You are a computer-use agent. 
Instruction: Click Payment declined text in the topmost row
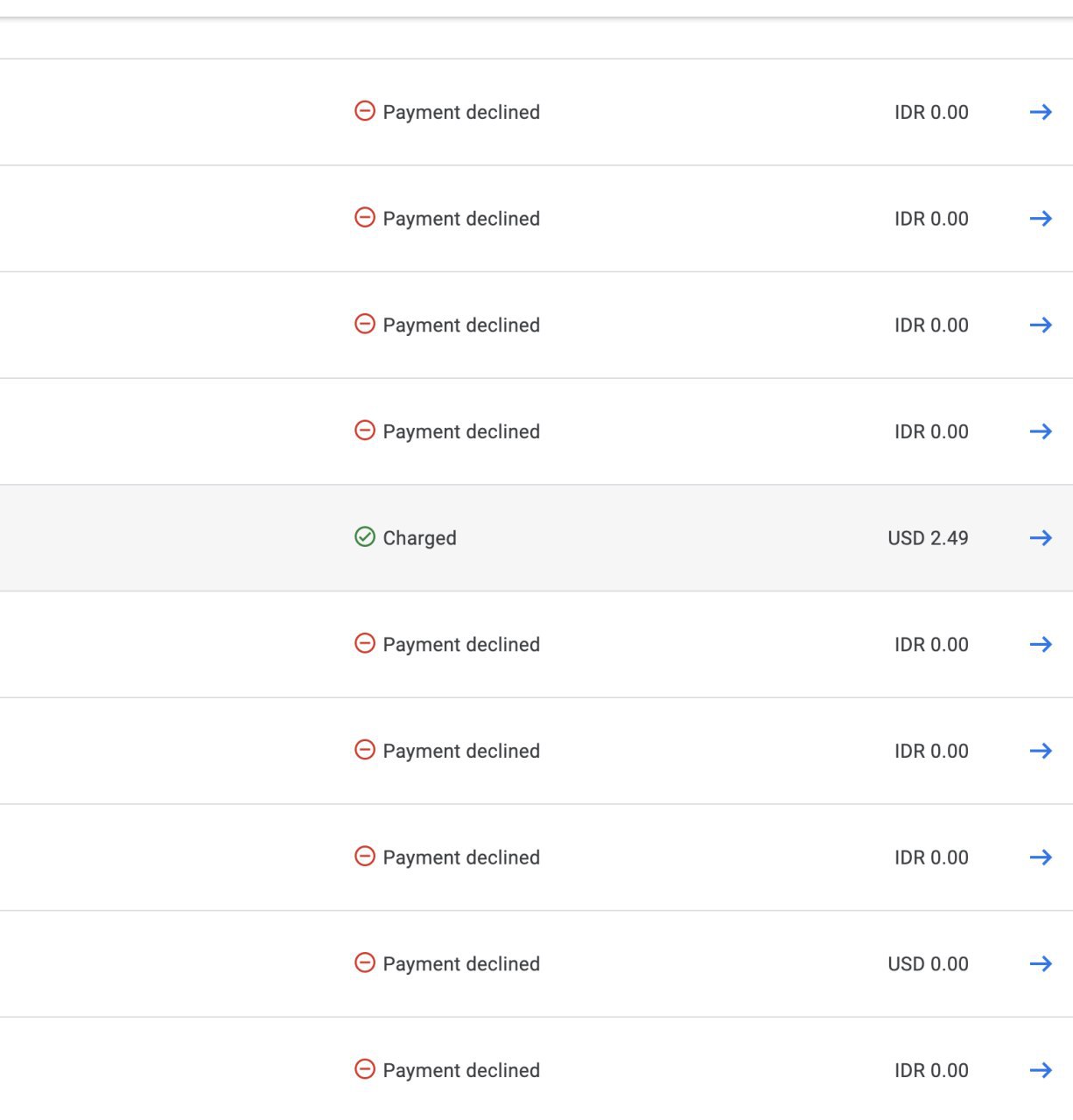(461, 113)
